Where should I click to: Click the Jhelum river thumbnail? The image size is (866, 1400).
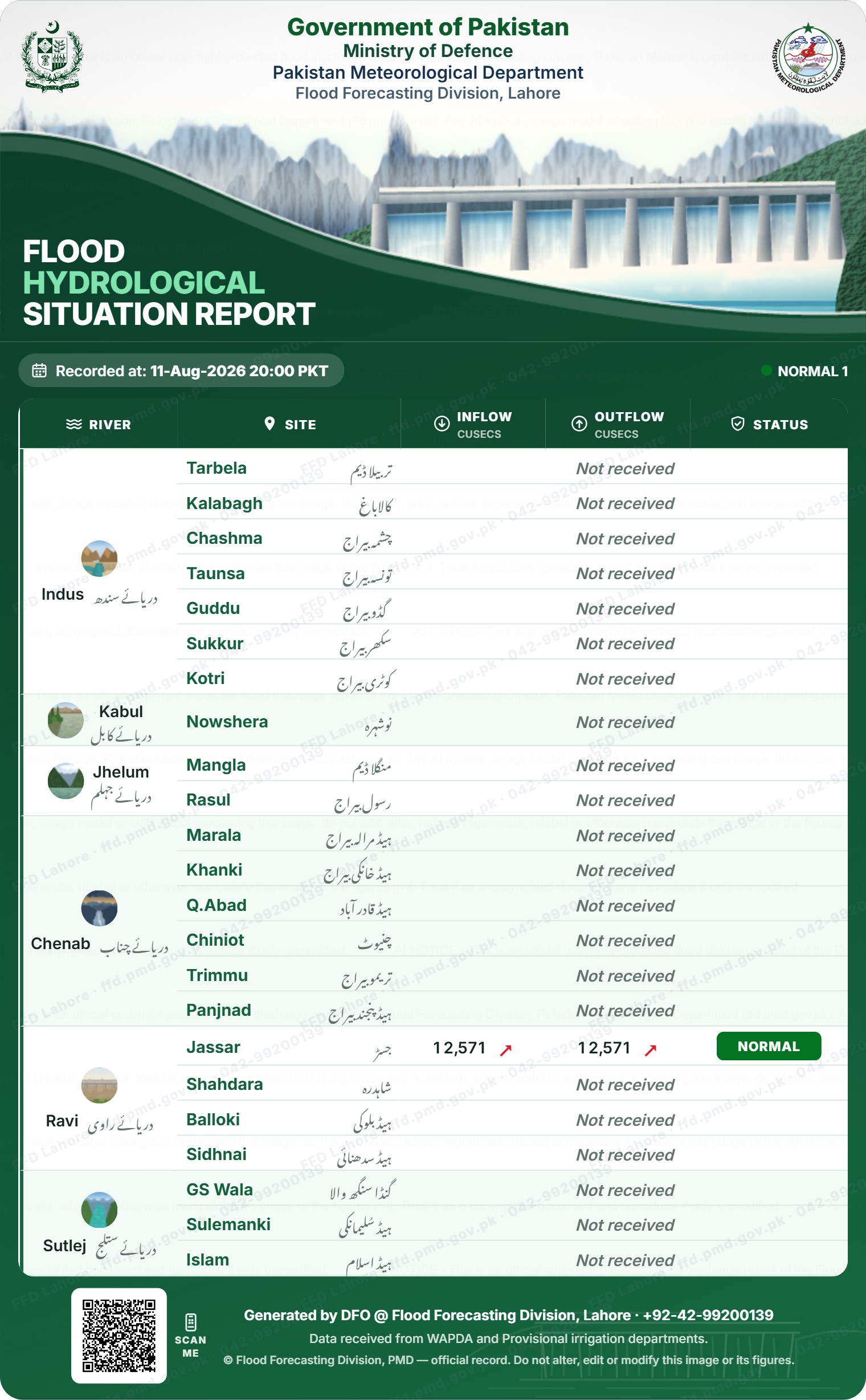[66, 780]
